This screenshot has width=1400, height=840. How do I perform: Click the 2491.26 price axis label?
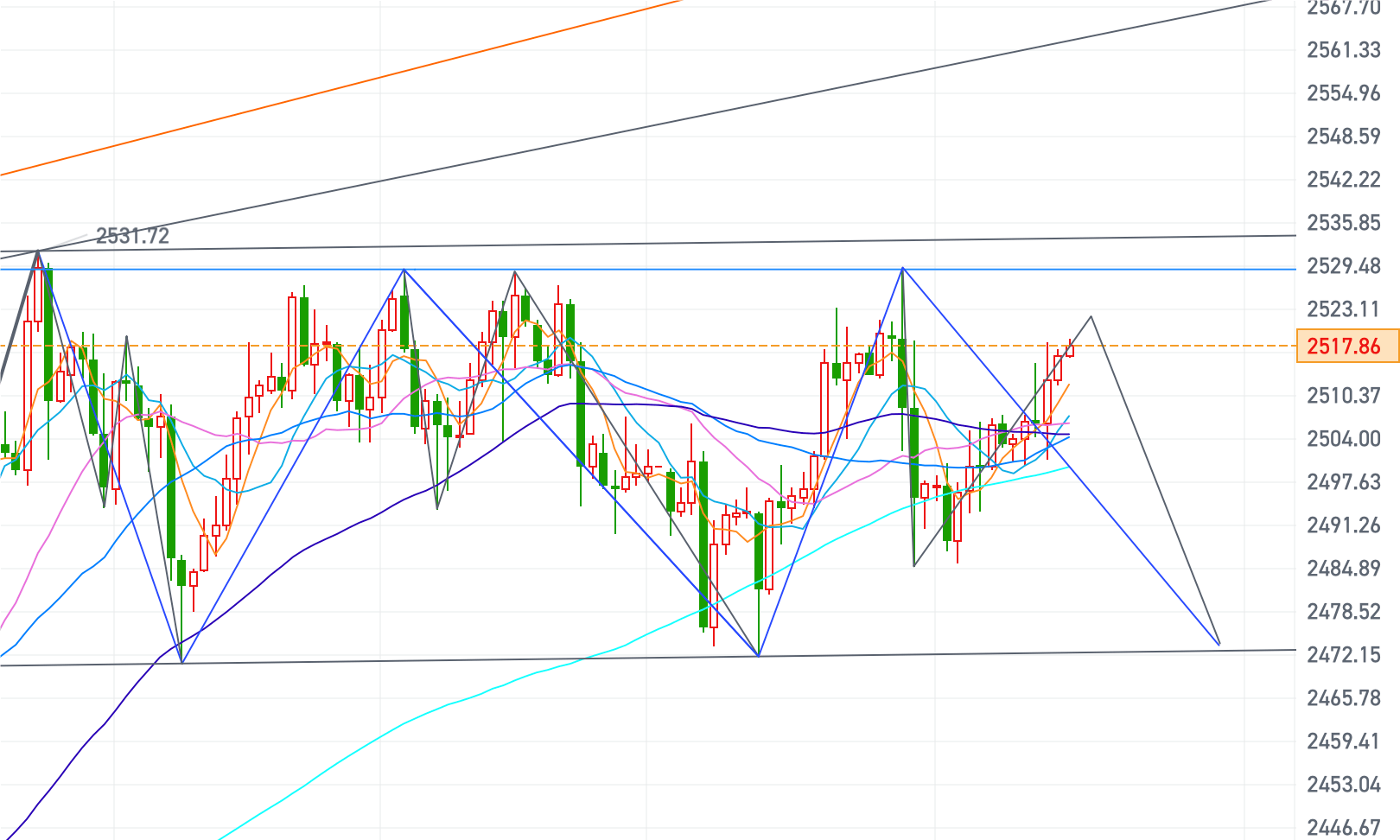(1344, 525)
